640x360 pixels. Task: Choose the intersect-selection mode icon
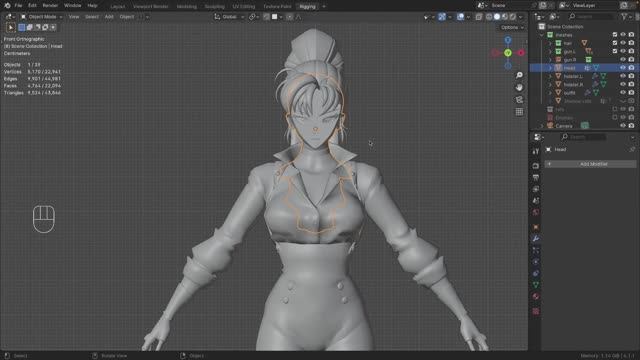tap(53, 27)
